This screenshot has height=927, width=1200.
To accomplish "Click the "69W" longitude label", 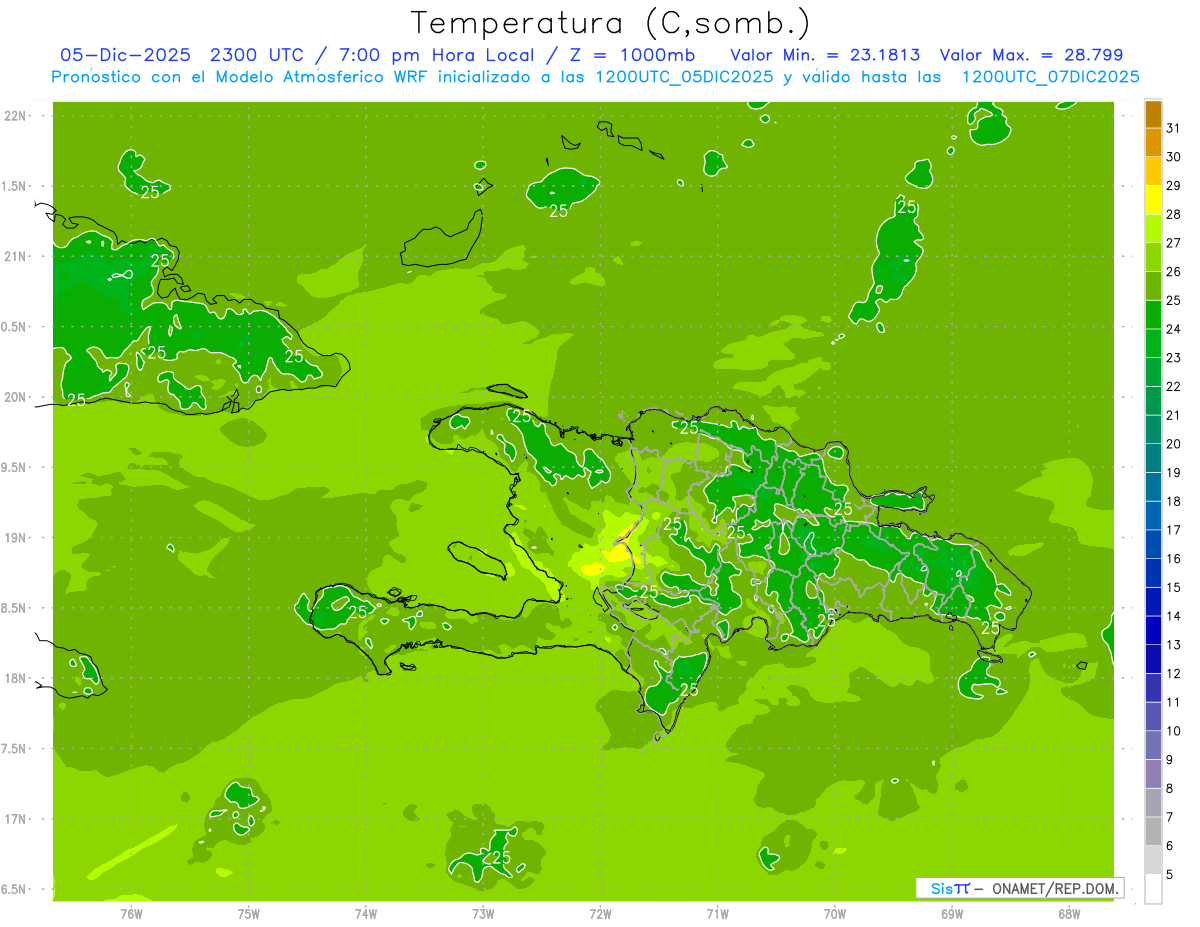I will click(x=952, y=913).
